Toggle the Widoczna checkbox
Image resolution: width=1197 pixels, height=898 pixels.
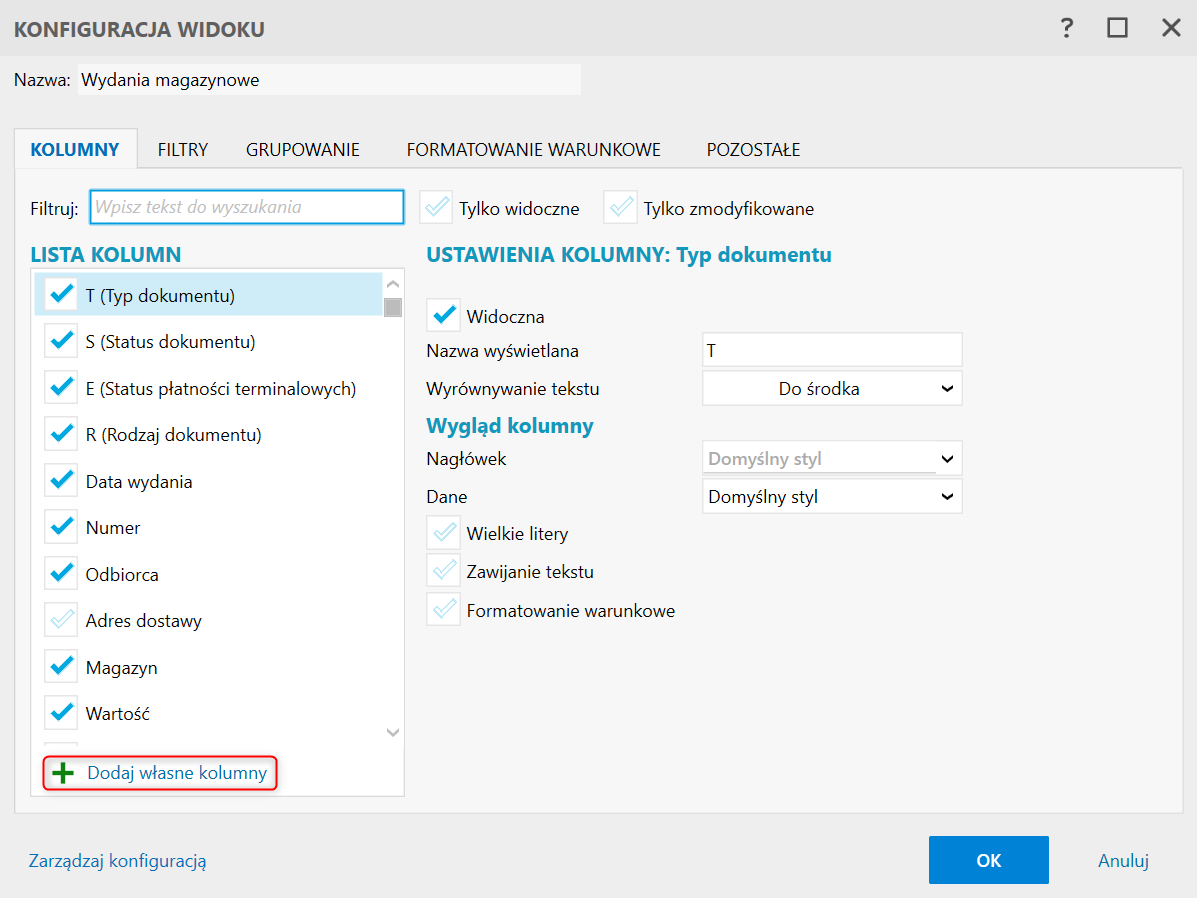[x=443, y=316]
